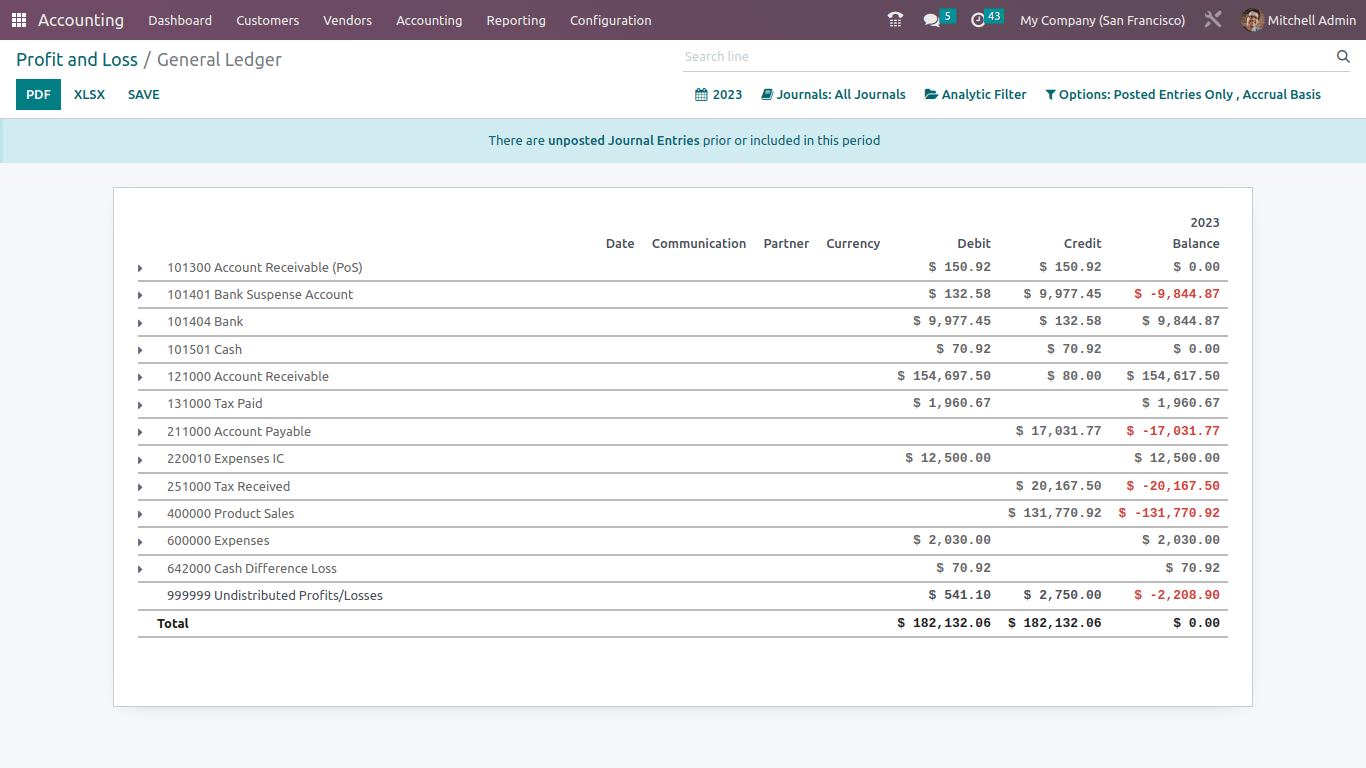Open the apps grid menu icon
Viewport: 1366px width, 768px height.
pyautogui.click(x=19, y=20)
